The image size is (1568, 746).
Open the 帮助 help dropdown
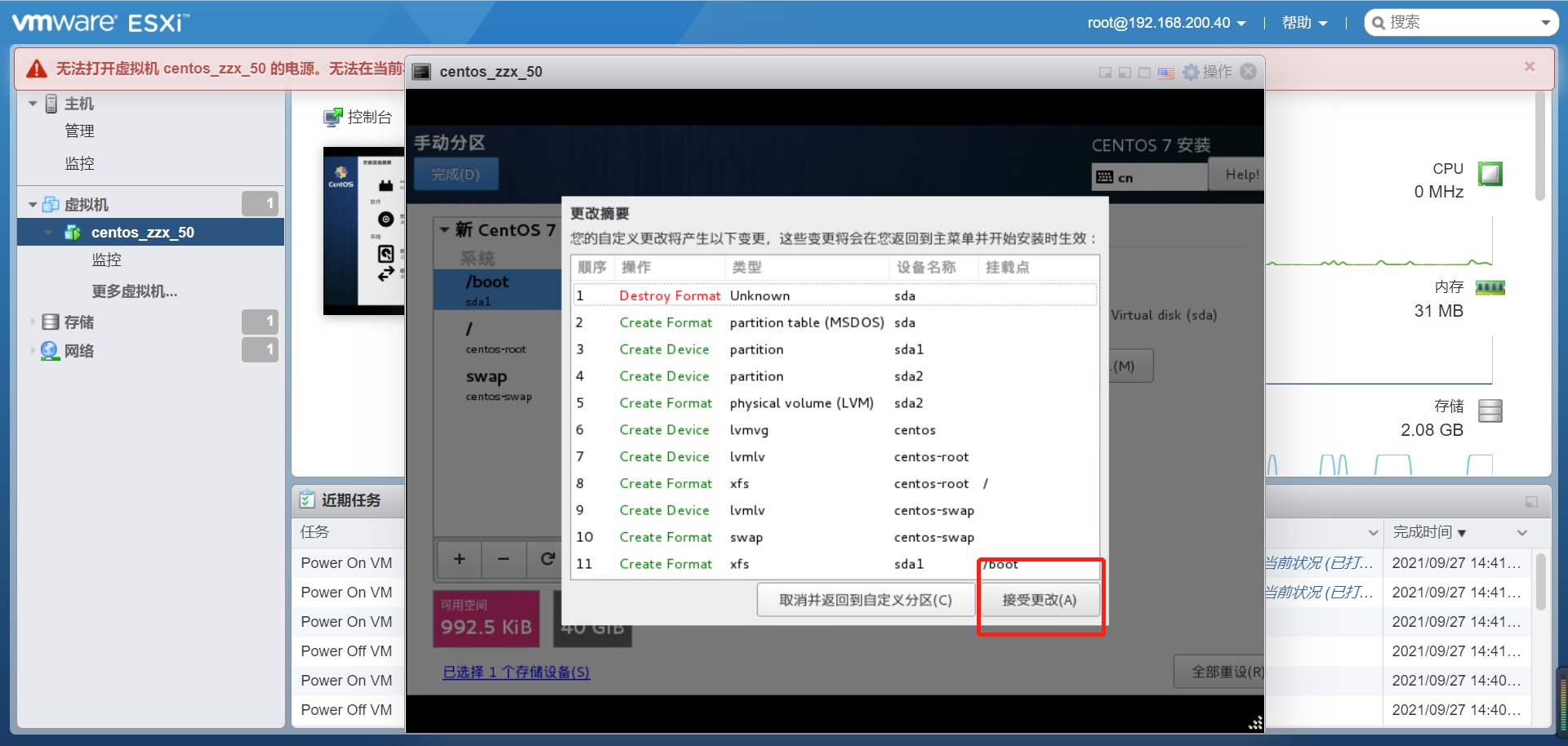(1304, 23)
